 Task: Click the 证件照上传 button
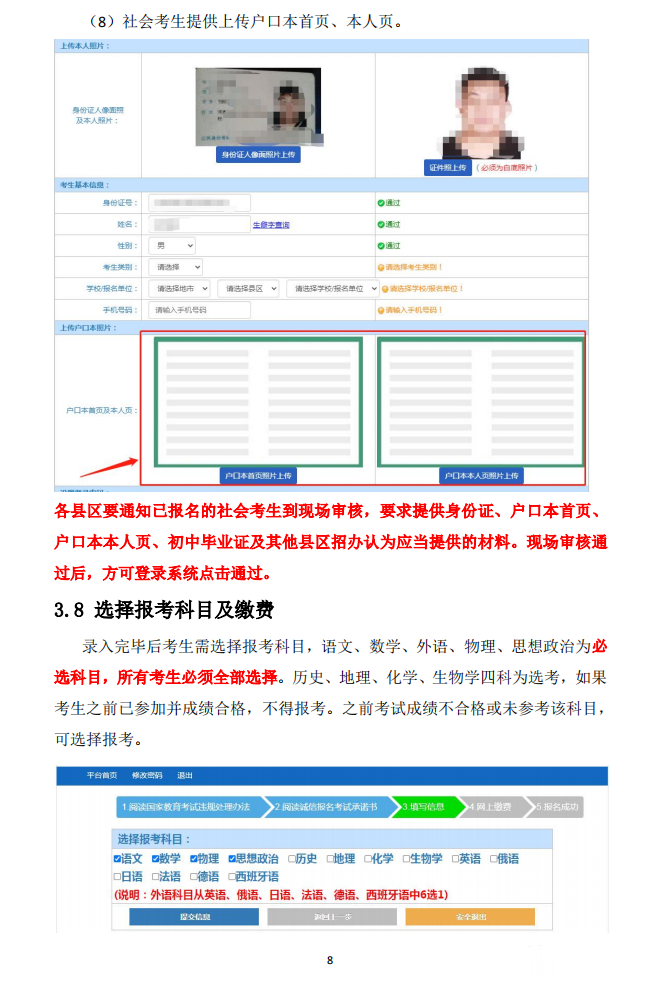[x=448, y=168]
